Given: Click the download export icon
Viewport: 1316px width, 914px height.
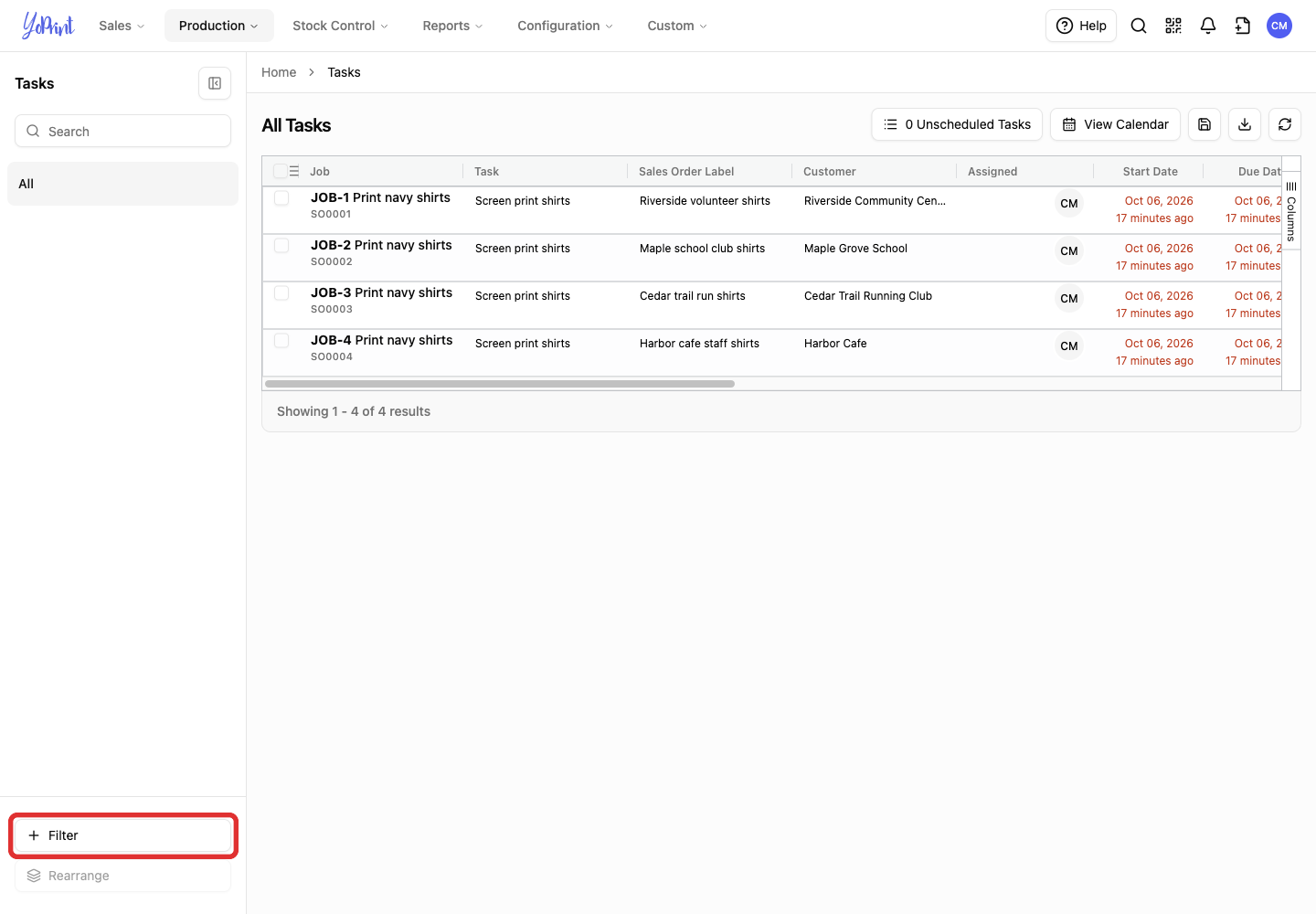Looking at the screenshot, I should [1245, 124].
